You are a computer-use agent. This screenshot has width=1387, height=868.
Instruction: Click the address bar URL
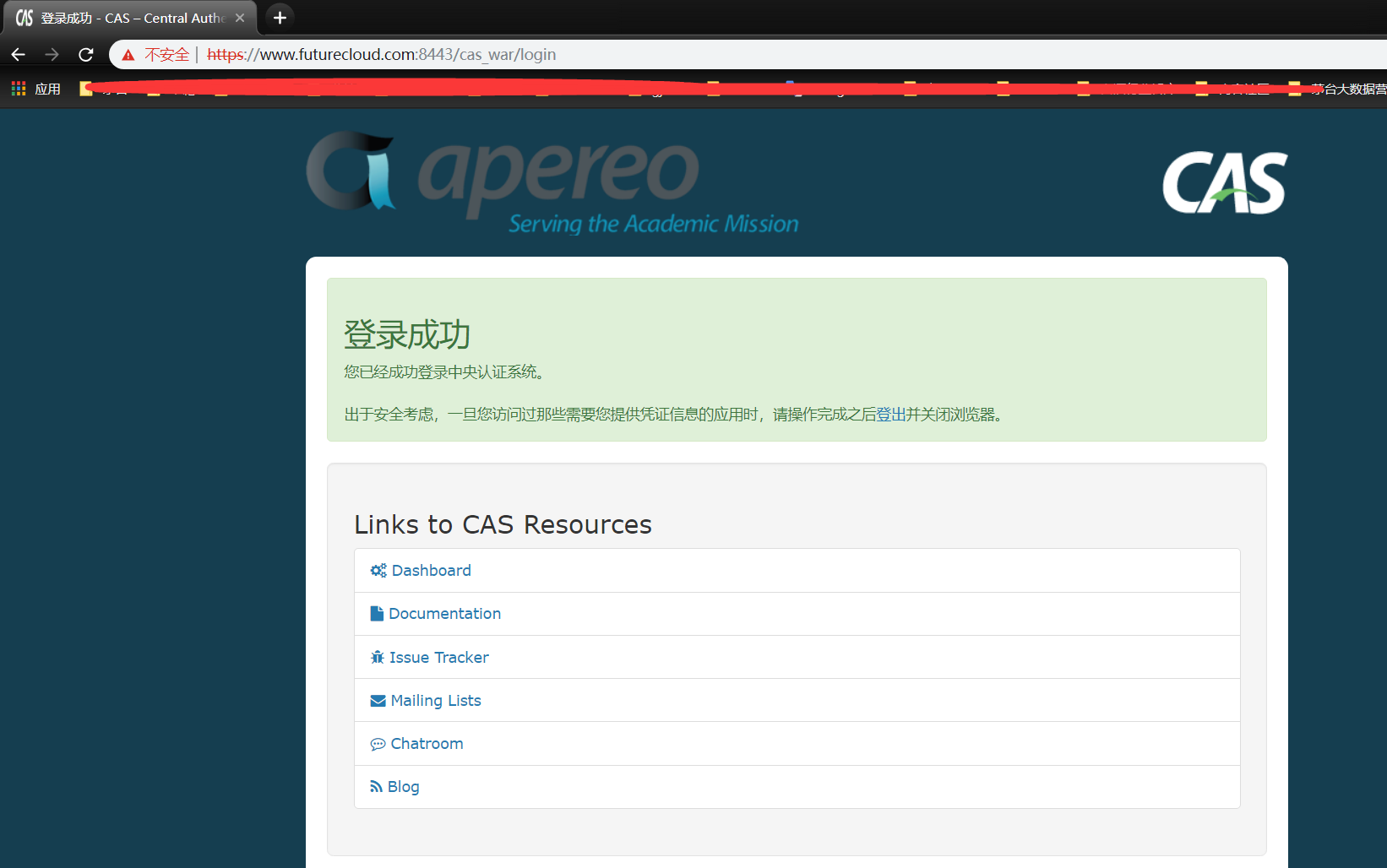(x=382, y=55)
